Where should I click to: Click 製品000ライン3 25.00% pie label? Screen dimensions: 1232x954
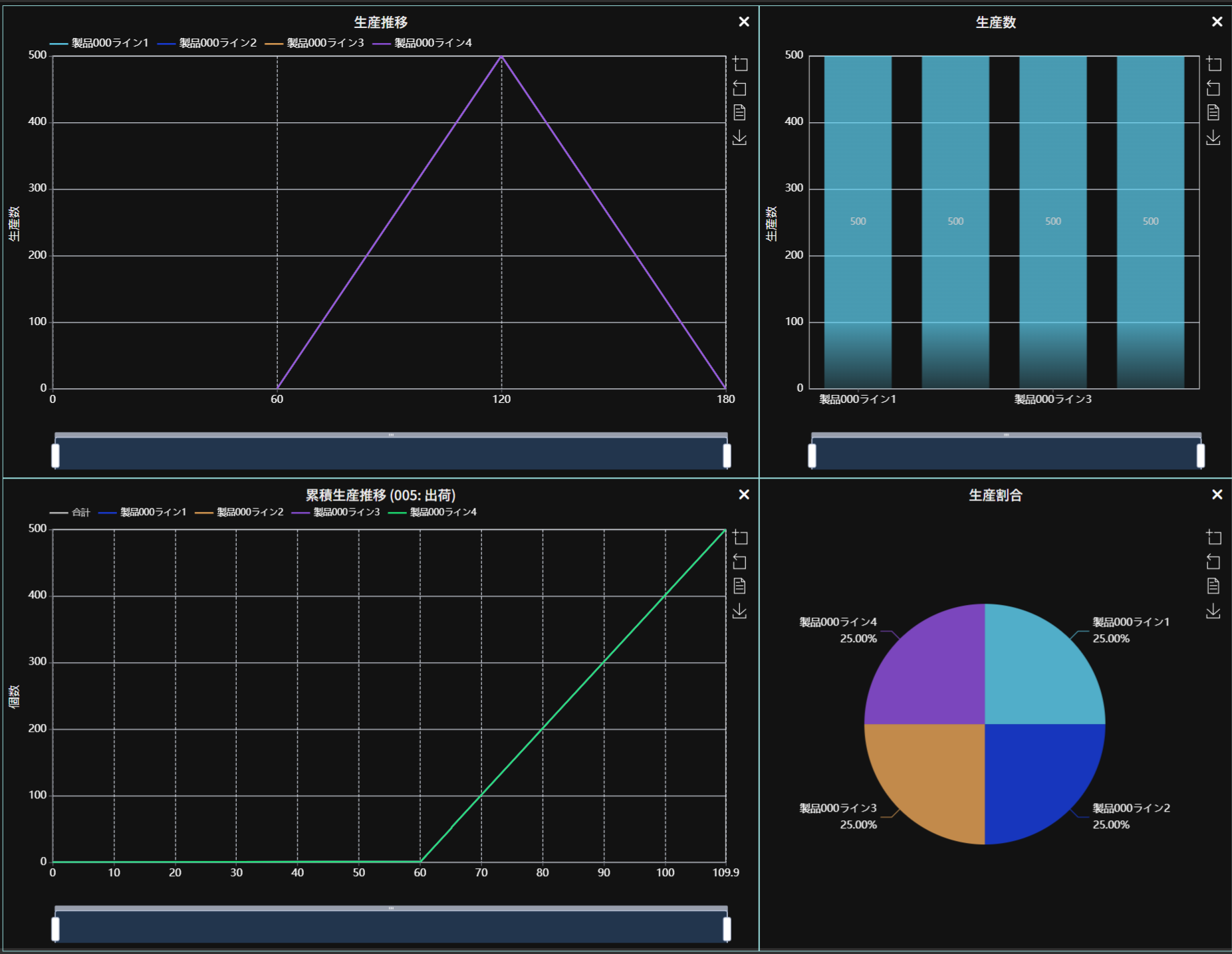click(x=838, y=816)
